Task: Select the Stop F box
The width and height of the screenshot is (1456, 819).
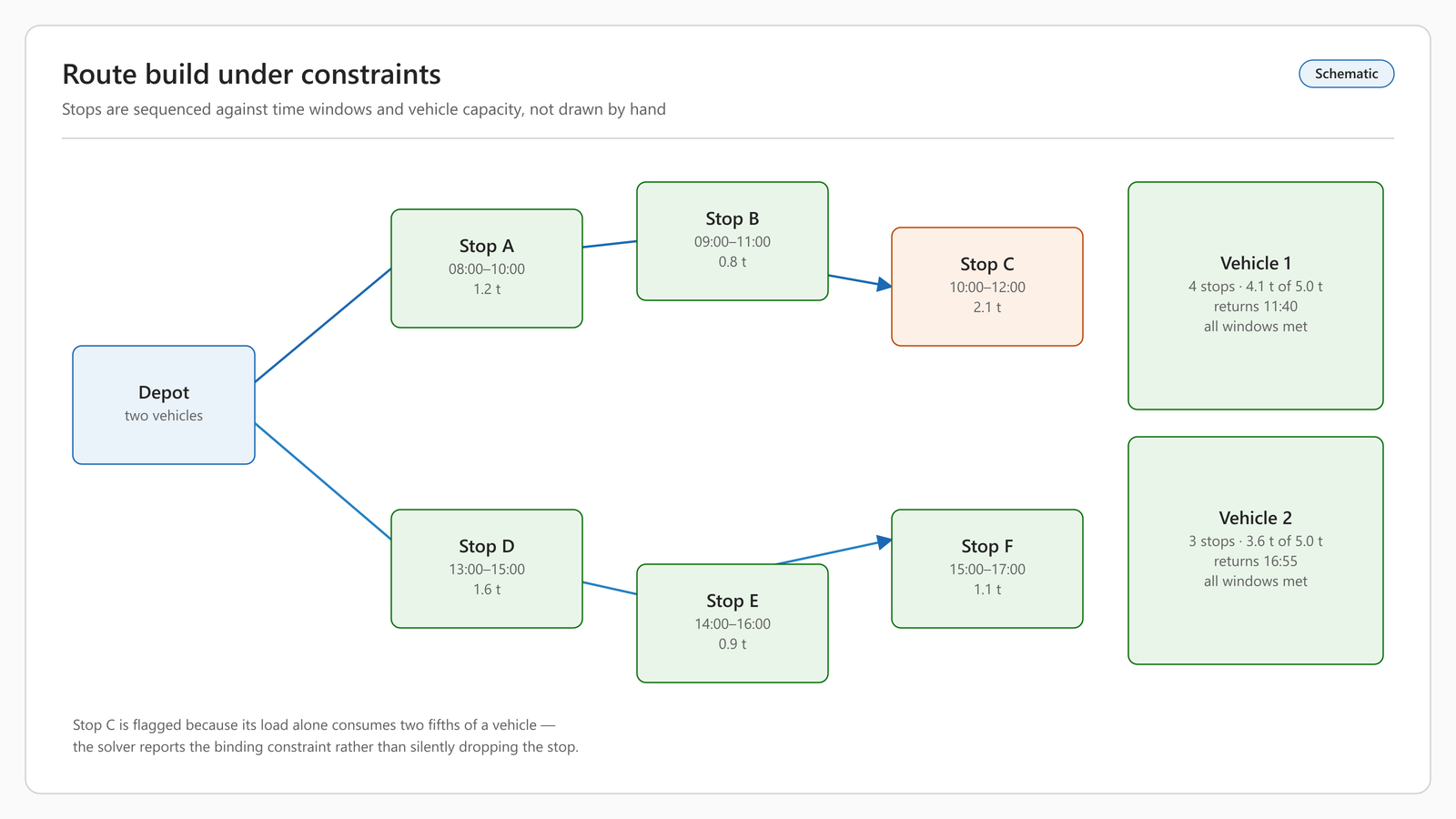Action: pyautogui.click(x=987, y=569)
